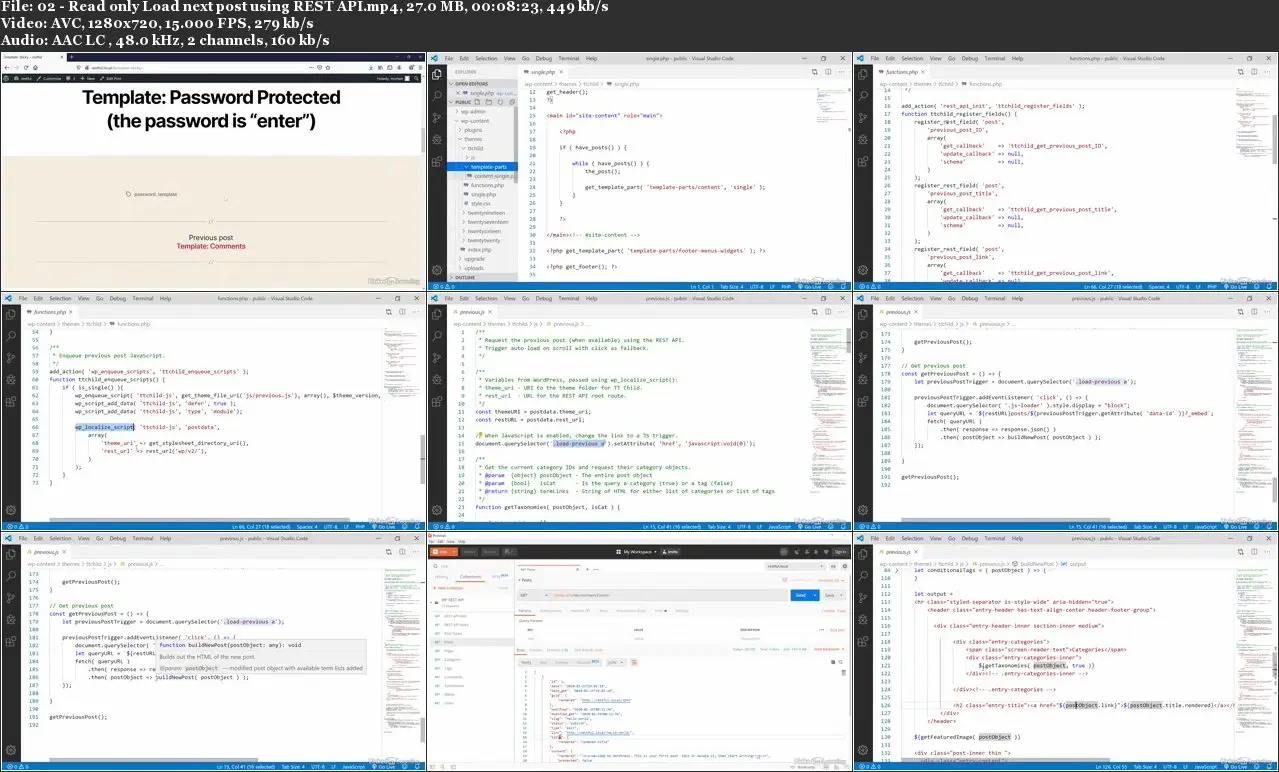Follow the 'Template: Comments' previous post link
1279x772 pixels.
[x=211, y=246]
